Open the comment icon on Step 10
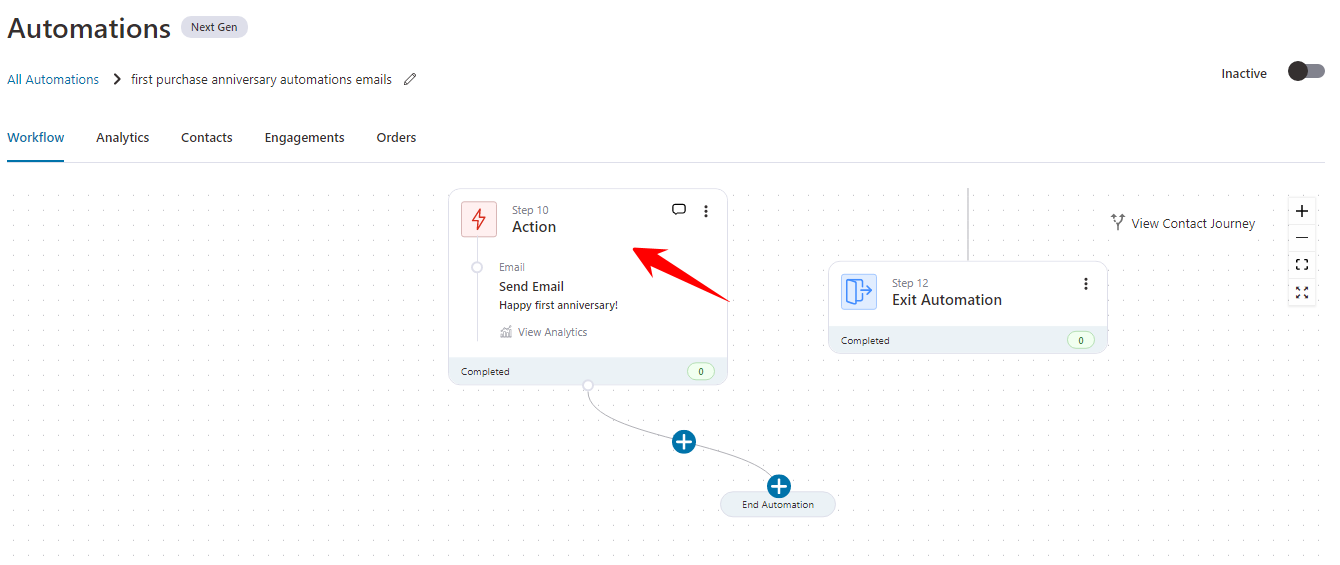Viewport: 1340px width, 565px height. [679, 210]
